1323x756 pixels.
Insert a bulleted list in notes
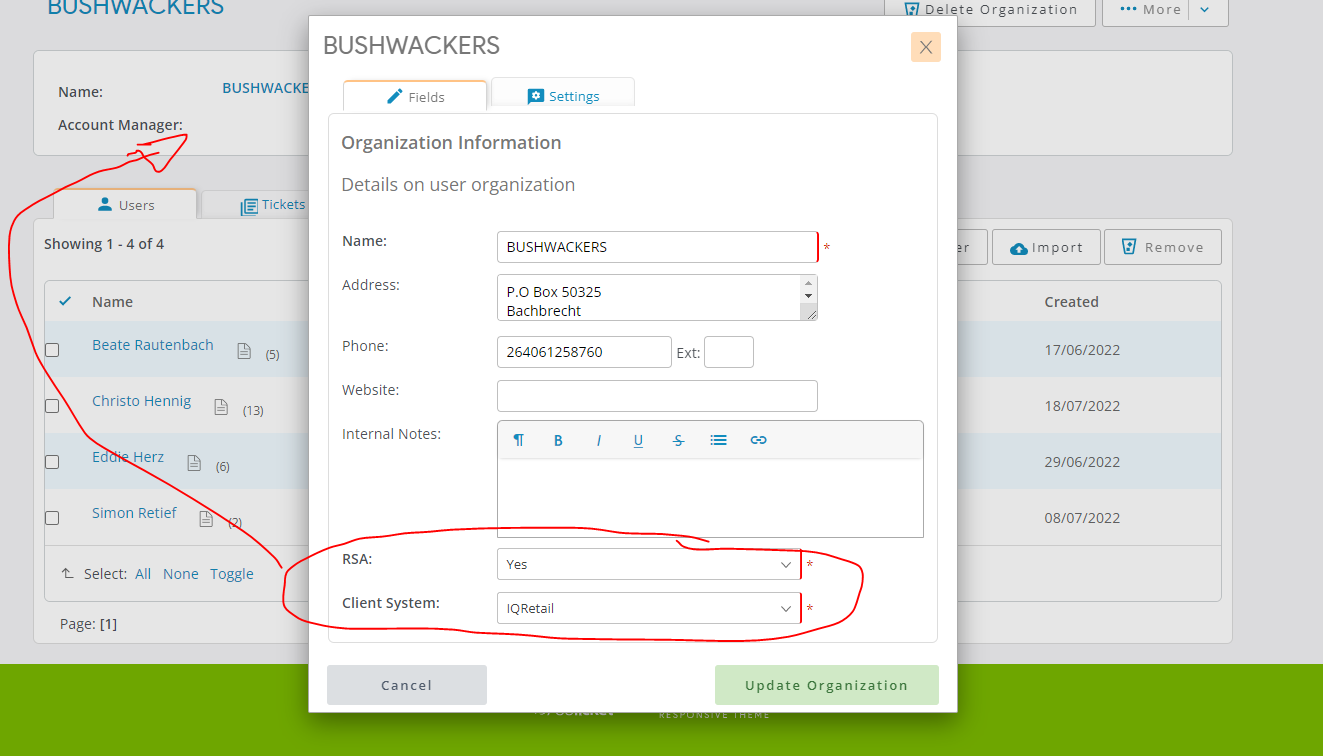coord(718,440)
